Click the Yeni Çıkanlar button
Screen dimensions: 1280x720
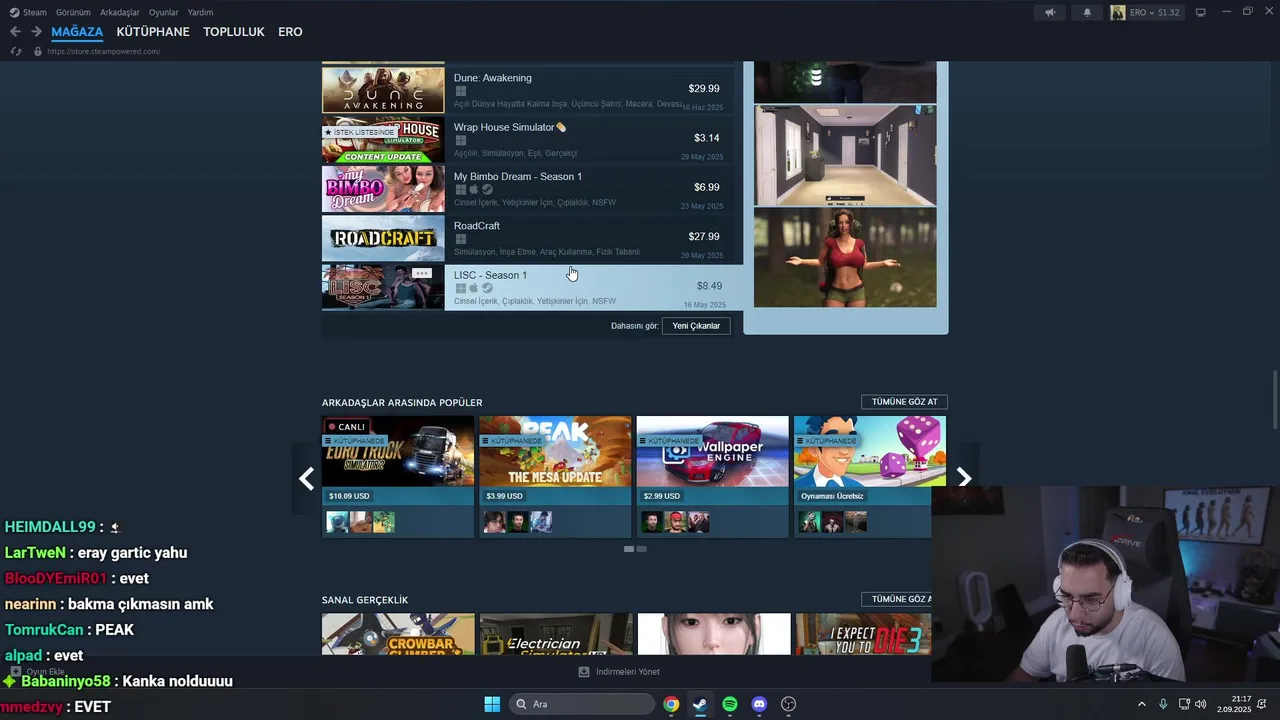tap(696, 326)
